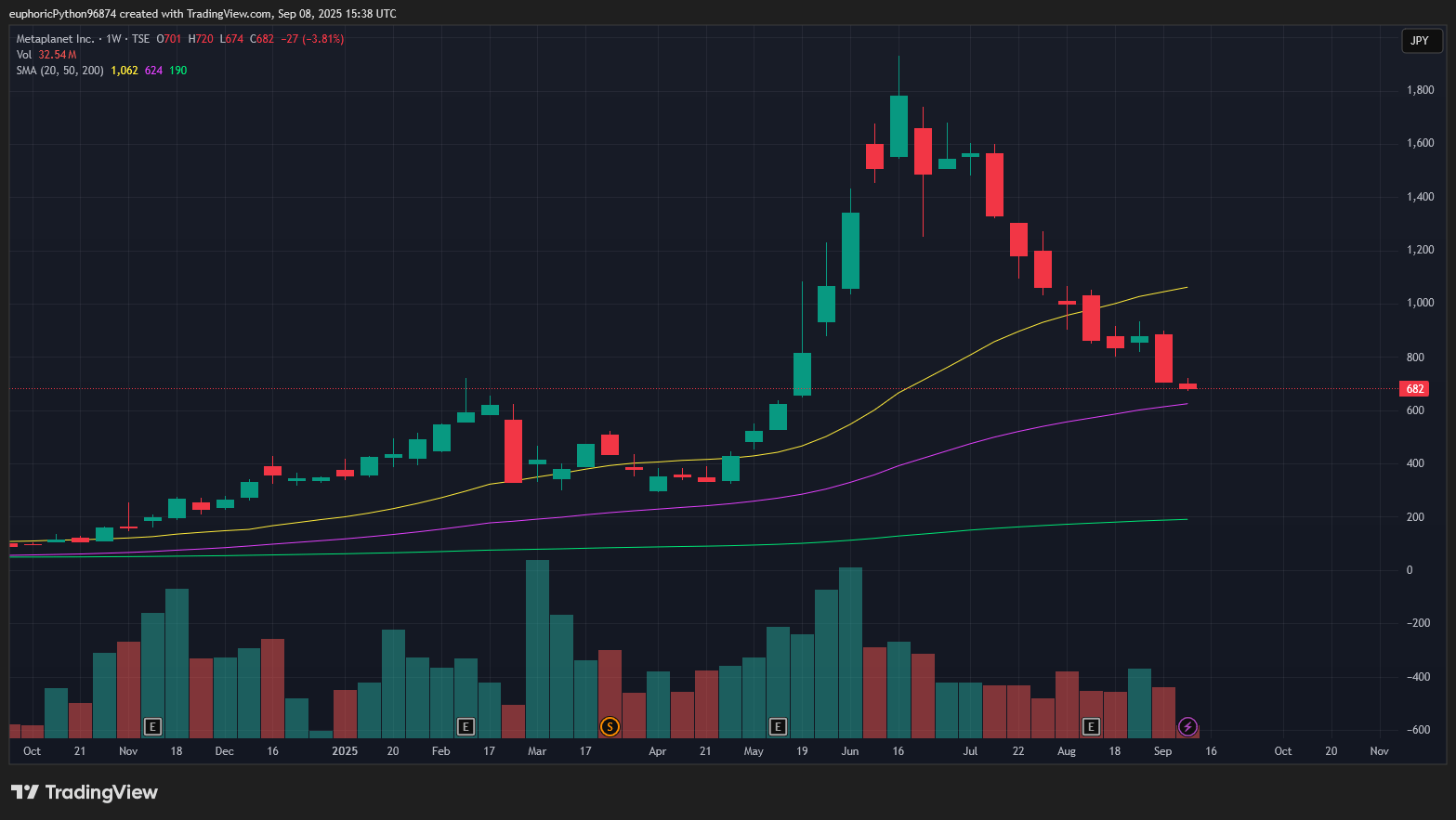1456x820 pixels.
Task: Click the yellow SMA value 1,062
Action: 125,71
